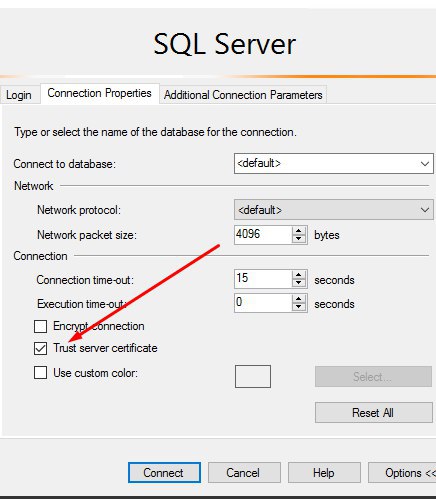Uncheck Trust server certificate checkbox

click(x=40, y=349)
